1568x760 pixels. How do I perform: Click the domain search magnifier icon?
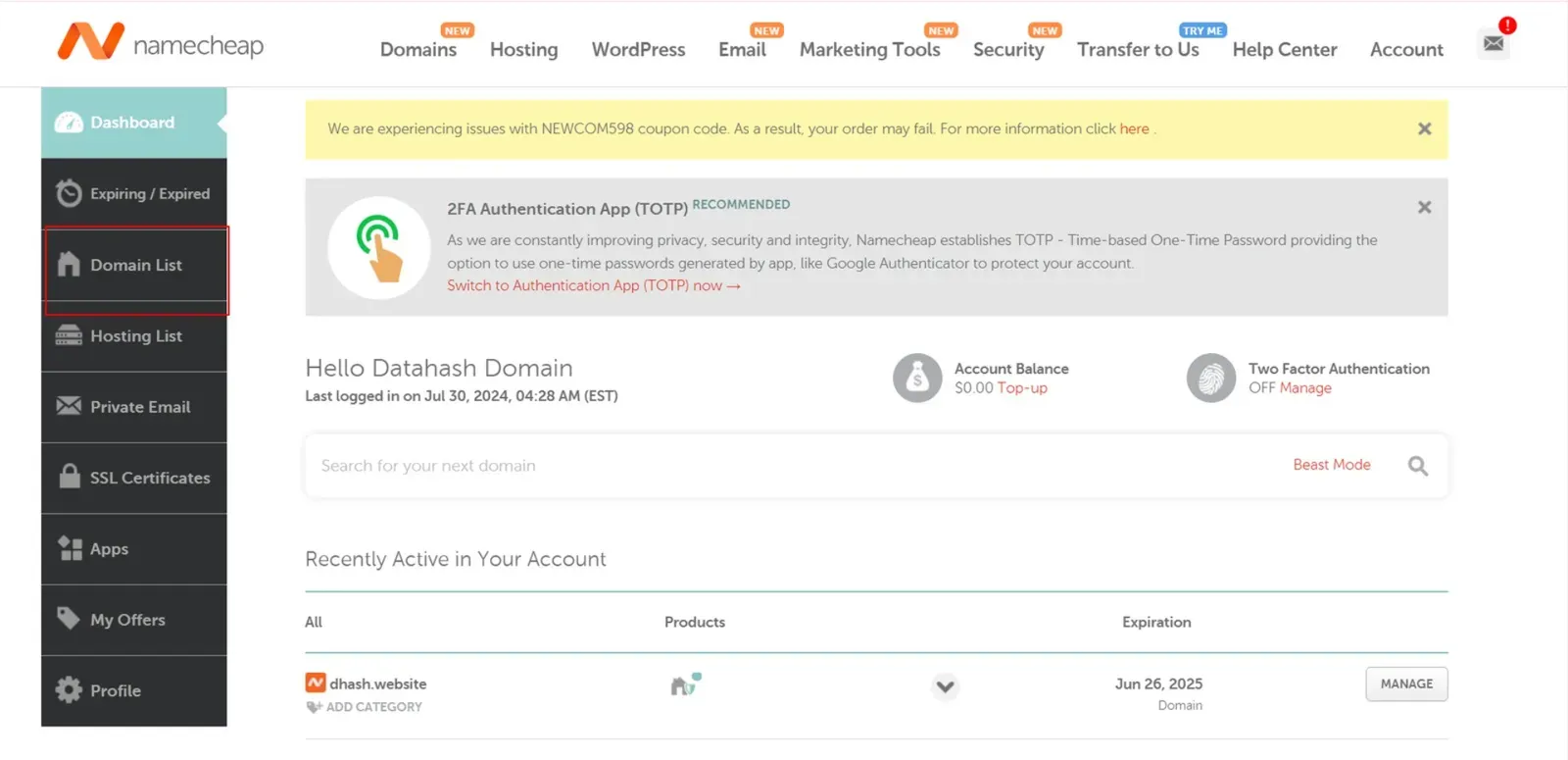(1418, 466)
